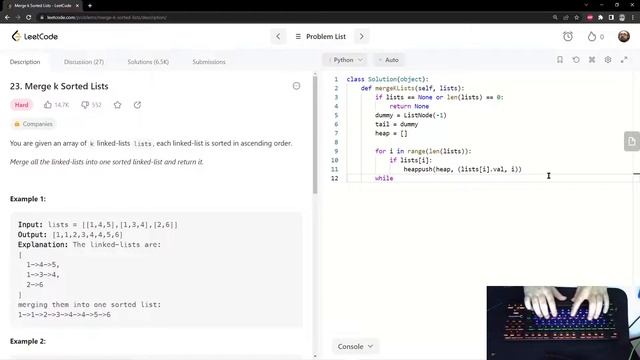The width and height of the screenshot is (640, 360).
Task: Switch to the Submissions tab
Action: [209, 62]
